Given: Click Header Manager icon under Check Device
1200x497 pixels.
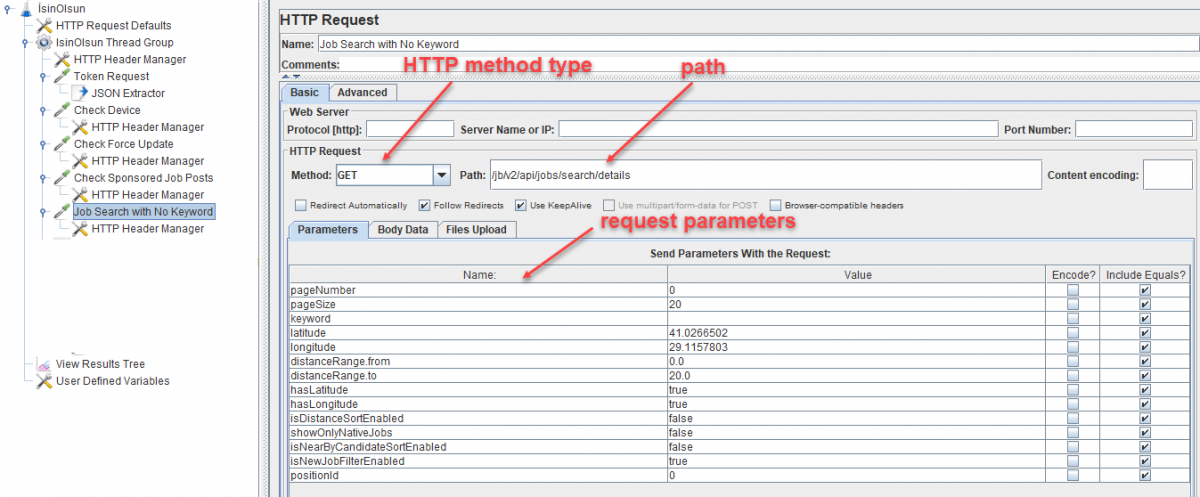Looking at the screenshot, I should 80,127.
